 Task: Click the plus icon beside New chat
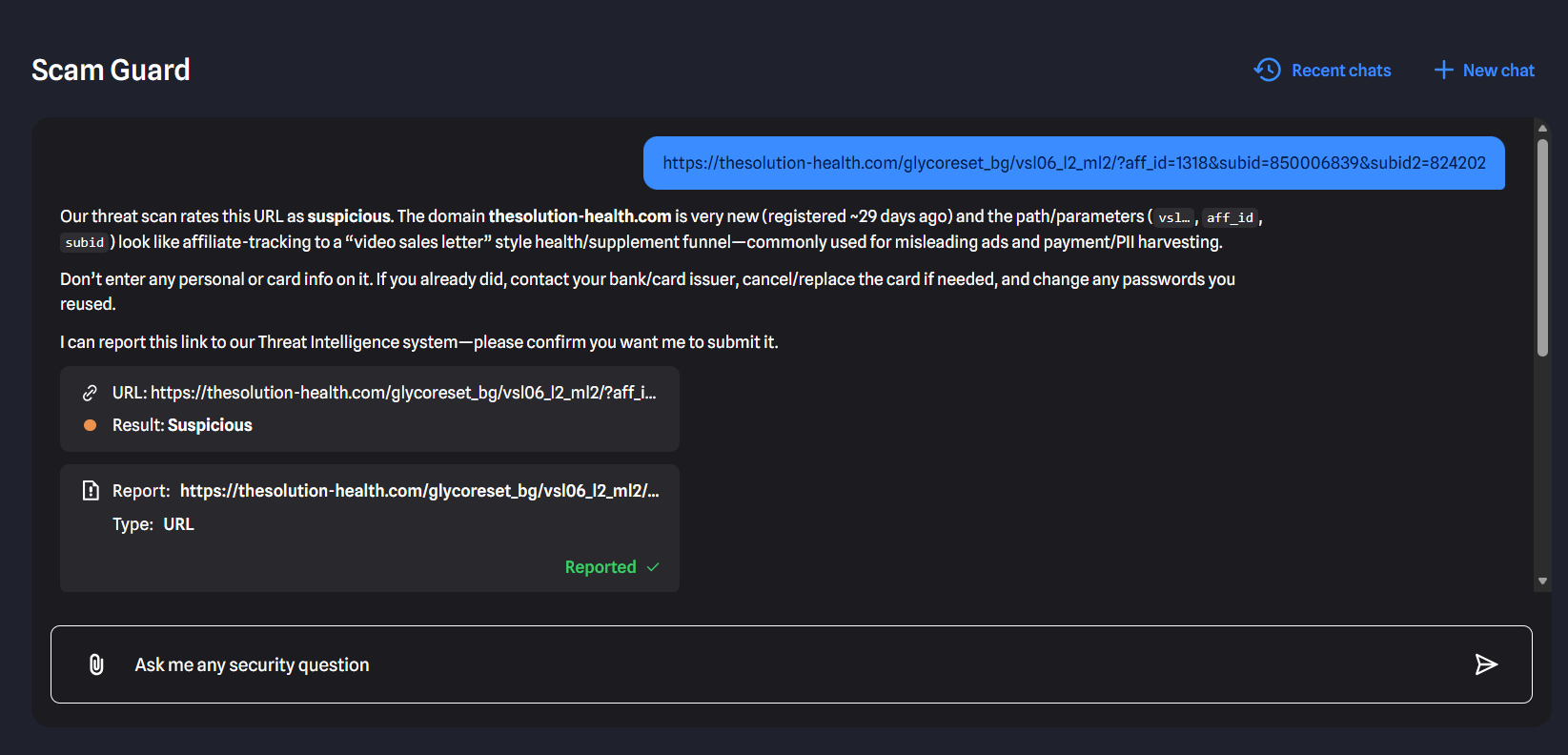(x=1444, y=70)
